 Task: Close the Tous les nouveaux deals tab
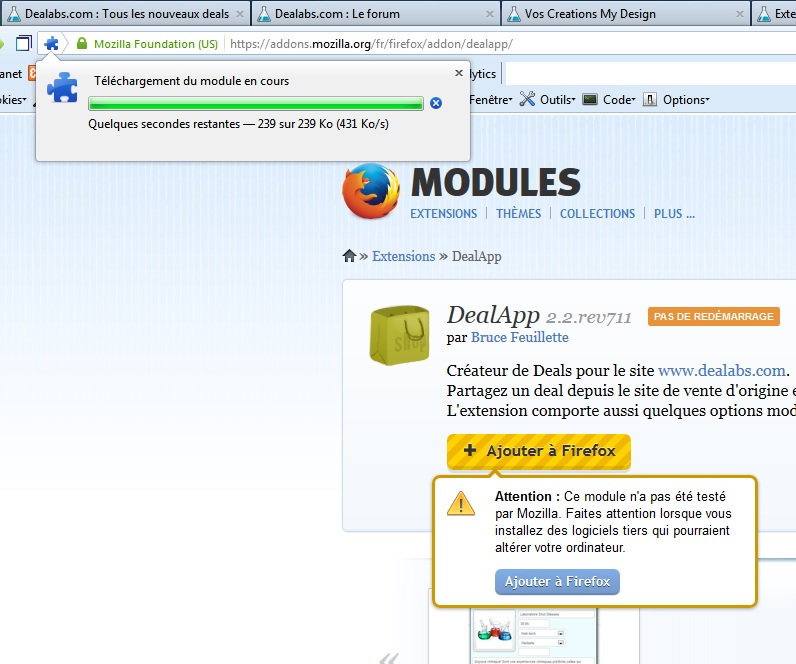[x=240, y=14]
